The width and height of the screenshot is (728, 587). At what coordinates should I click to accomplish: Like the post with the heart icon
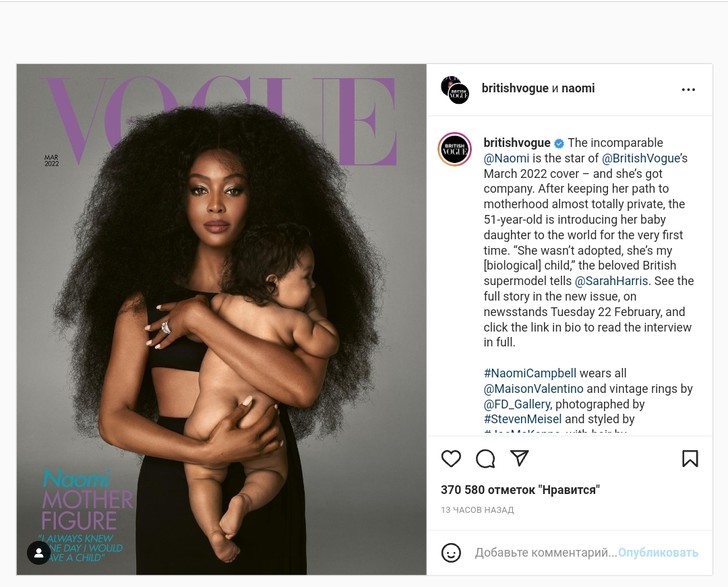tap(451, 459)
